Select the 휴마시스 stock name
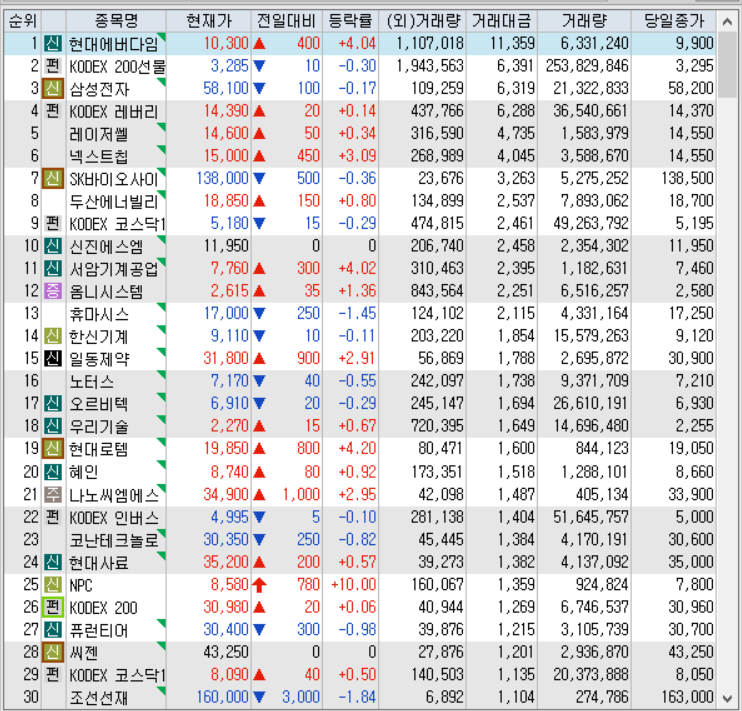This screenshot has height=711, width=742. (98, 313)
